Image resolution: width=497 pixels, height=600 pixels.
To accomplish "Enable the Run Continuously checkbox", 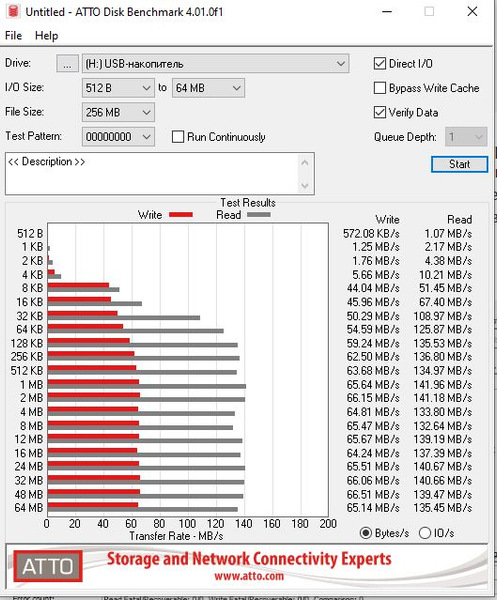I will point(178,137).
